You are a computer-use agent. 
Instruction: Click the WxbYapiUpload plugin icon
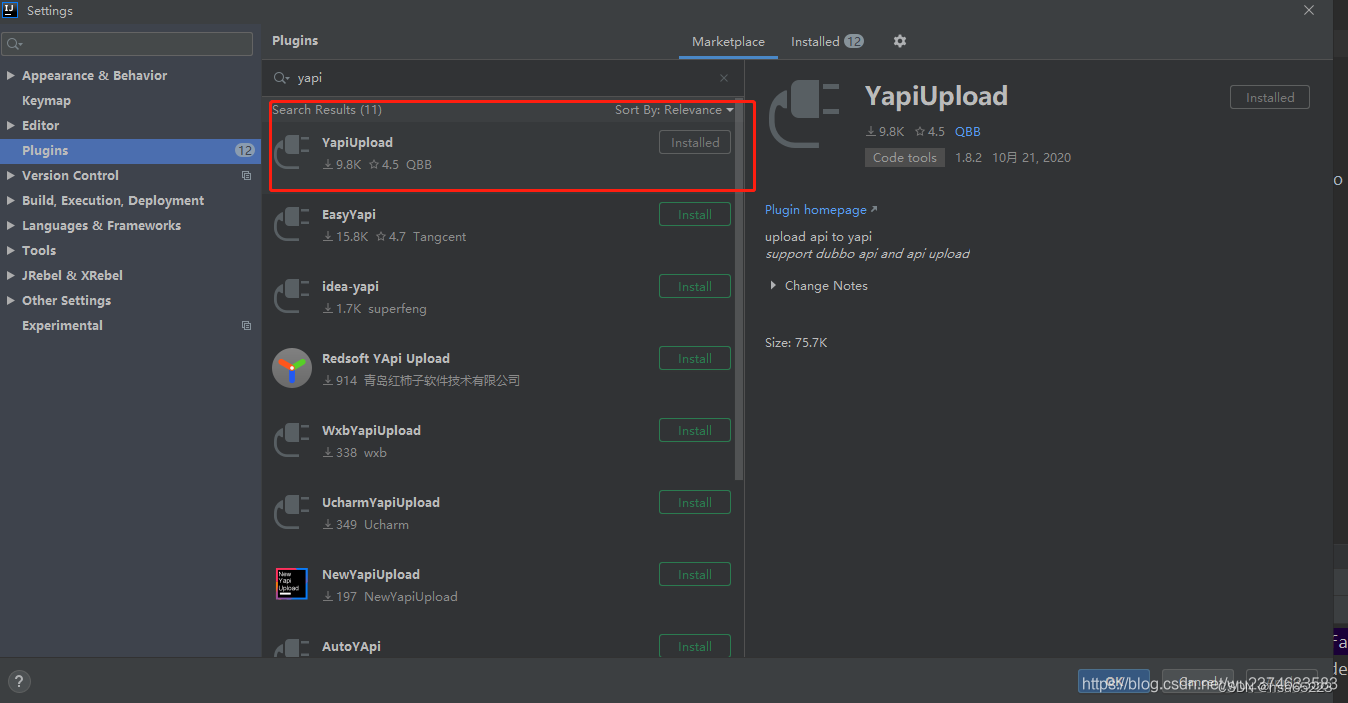click(292, 441)
